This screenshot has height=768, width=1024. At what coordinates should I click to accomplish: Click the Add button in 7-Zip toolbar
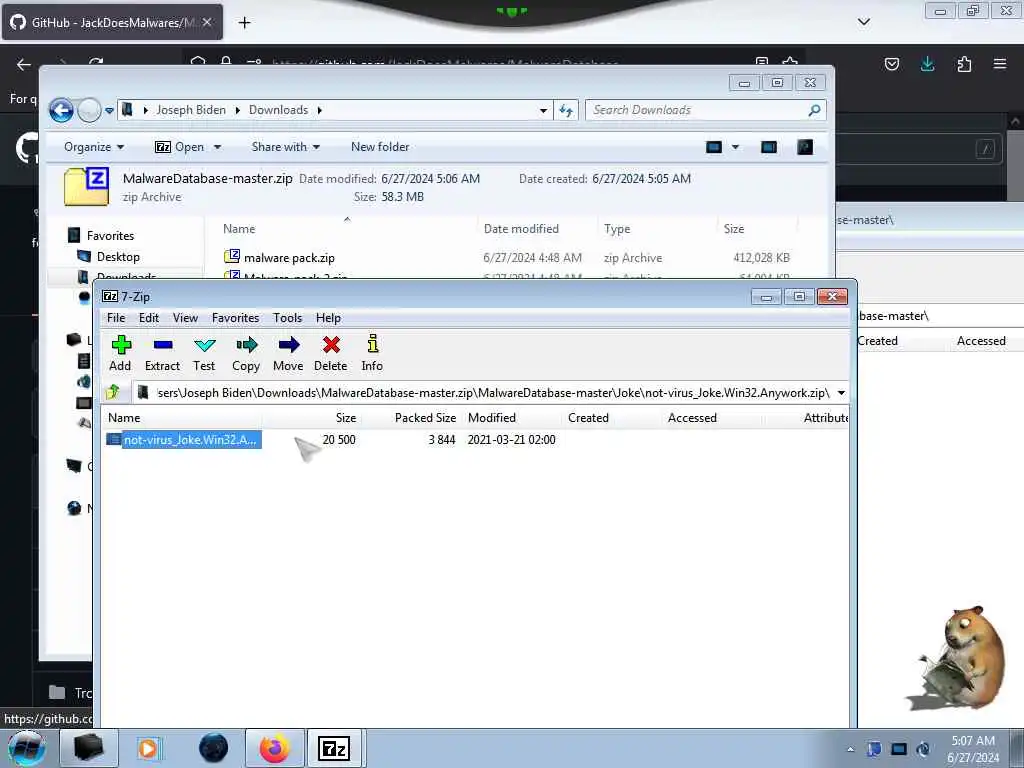(x=120, y=353)
